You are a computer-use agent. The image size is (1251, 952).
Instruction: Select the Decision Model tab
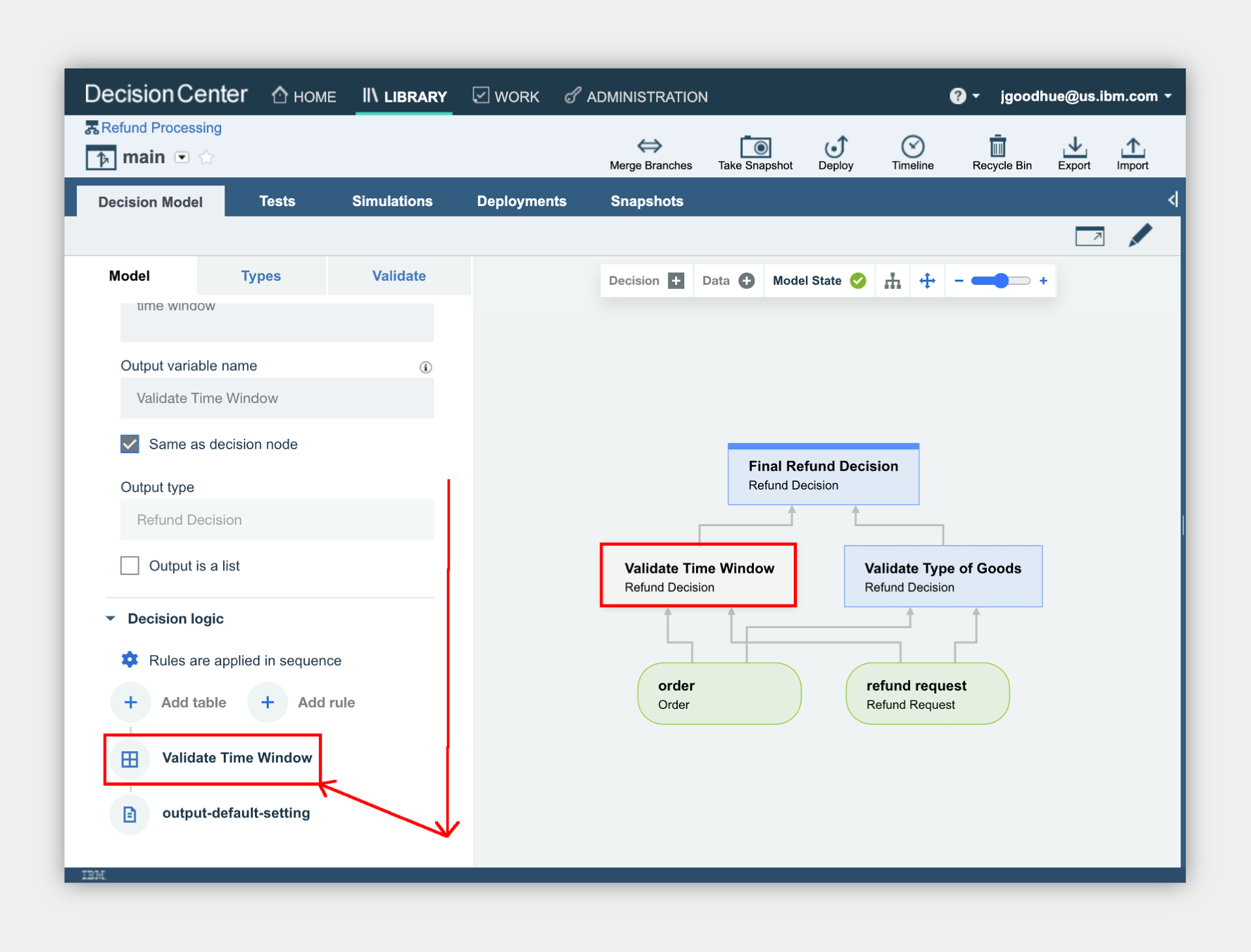151,201
